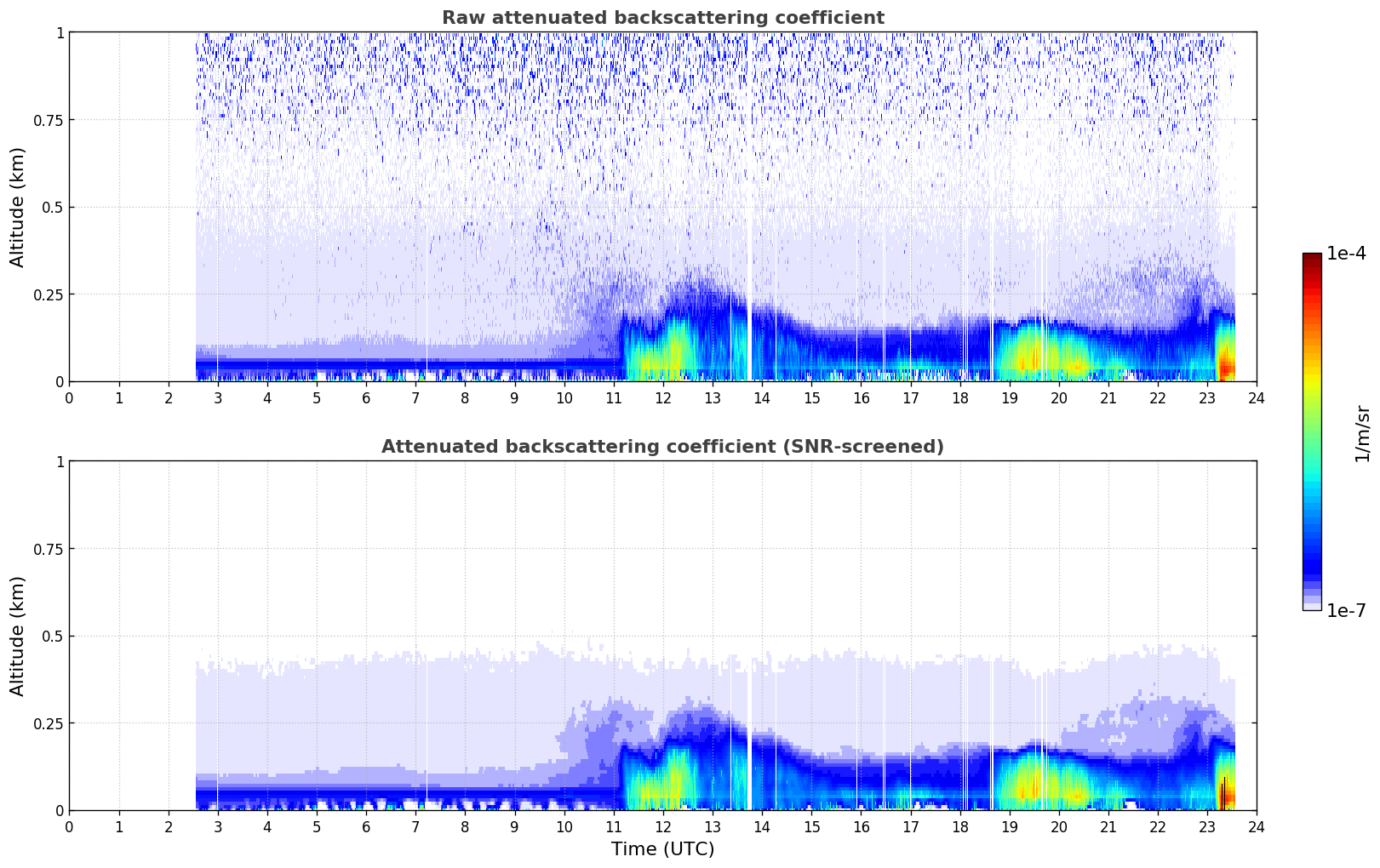Click the 'Raw attenuated backscattering coefficient' title
This screenshot has width=1380, height=868.
(662, 18)
